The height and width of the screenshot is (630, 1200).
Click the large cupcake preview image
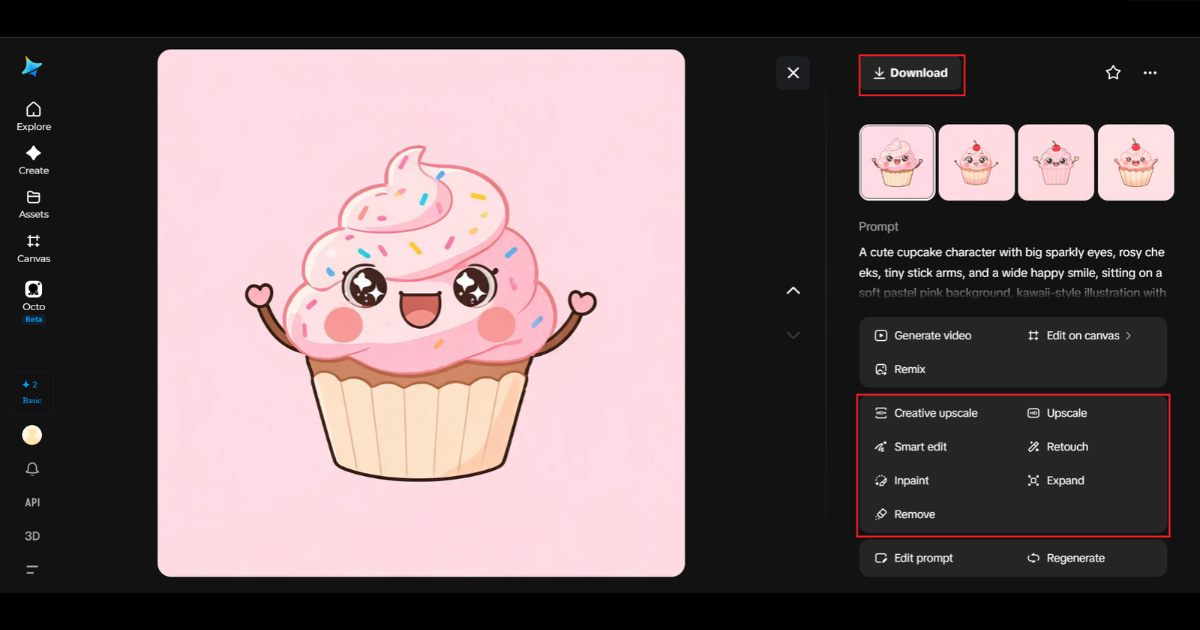point(421,313)
